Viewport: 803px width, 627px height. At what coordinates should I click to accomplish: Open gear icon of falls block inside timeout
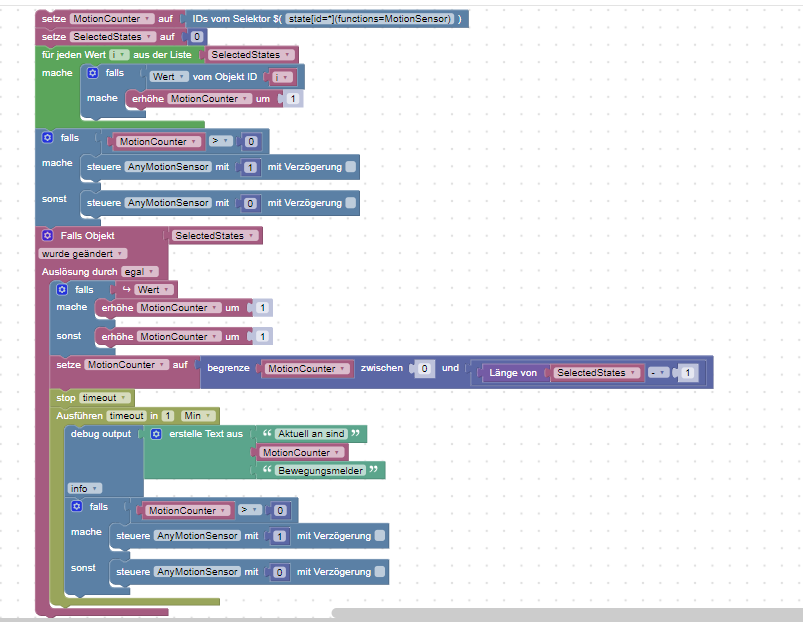(x=77, y=507)
